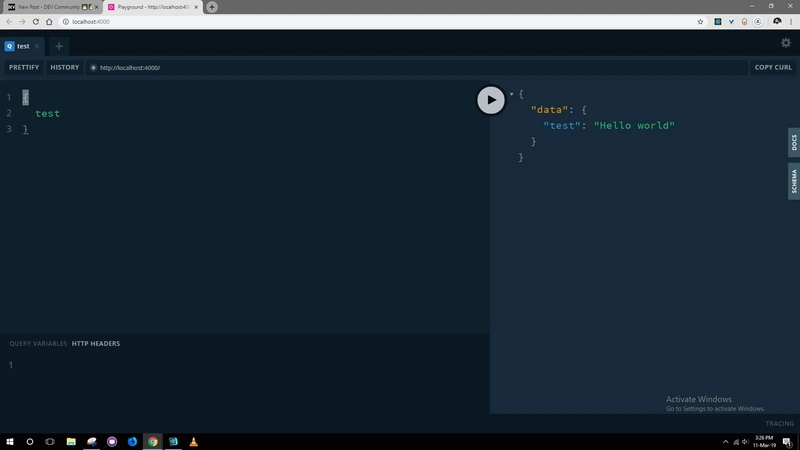
Task: Open Visual Studio Code from taskbar
Action: [173, 441]
